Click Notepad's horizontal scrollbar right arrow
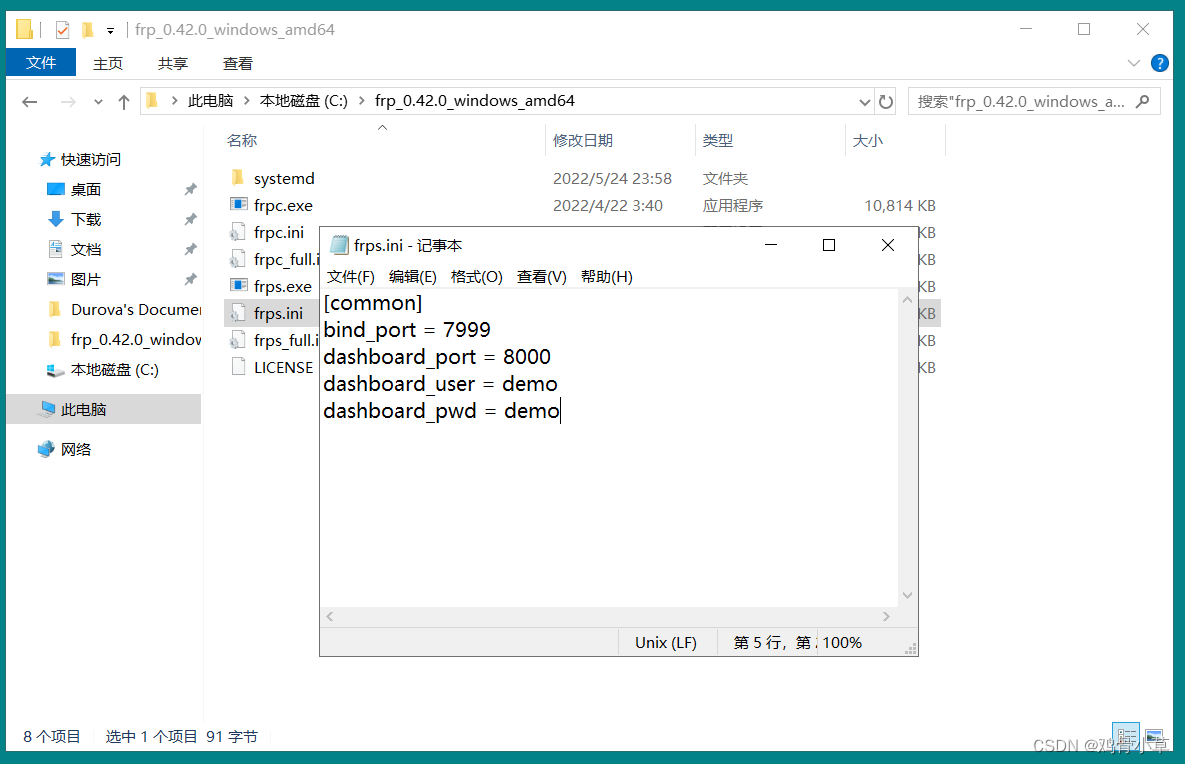The height and width of the screenshot is (764, 1185). pos(886,617)
